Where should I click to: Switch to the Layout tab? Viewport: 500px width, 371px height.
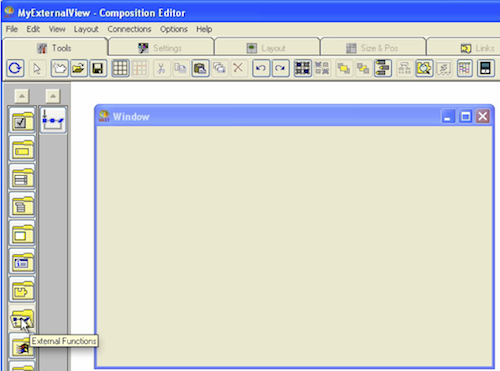pos(267,48)
